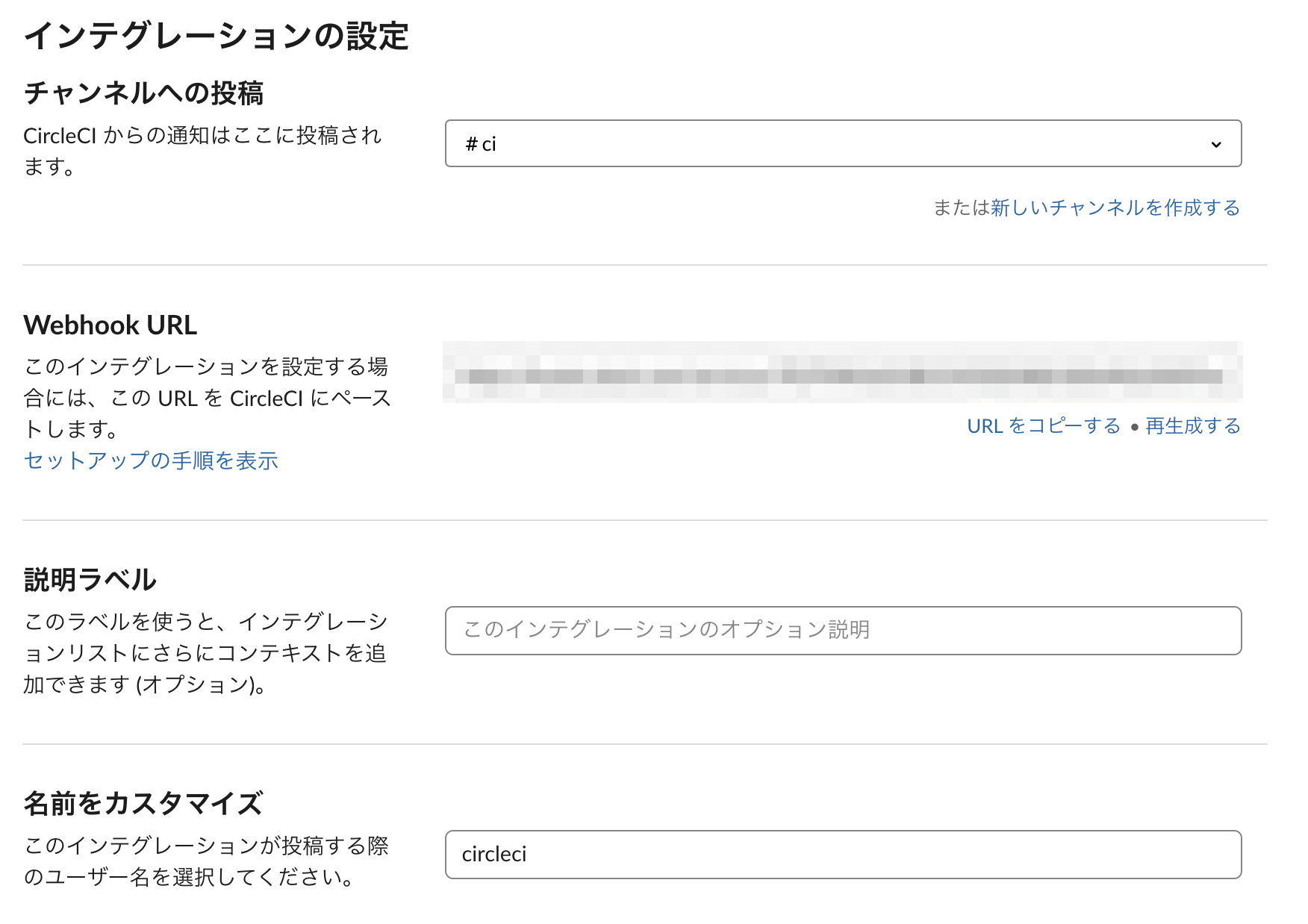Click the インテグレーションの設定 page heading
Screen dimensions: 1308x924
(x=217, y=37)
